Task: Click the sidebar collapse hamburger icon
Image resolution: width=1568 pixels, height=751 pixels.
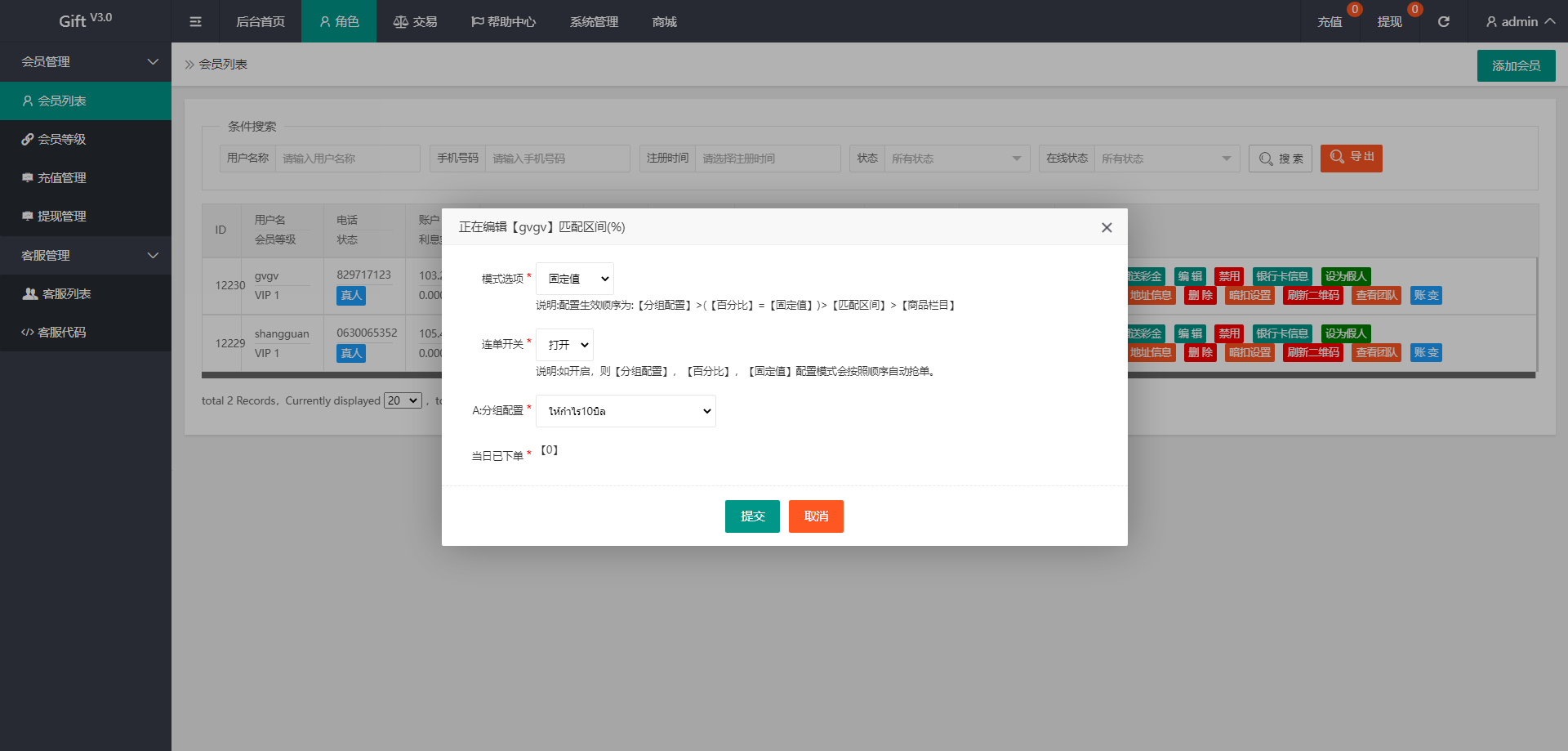Action: point(195,22)
